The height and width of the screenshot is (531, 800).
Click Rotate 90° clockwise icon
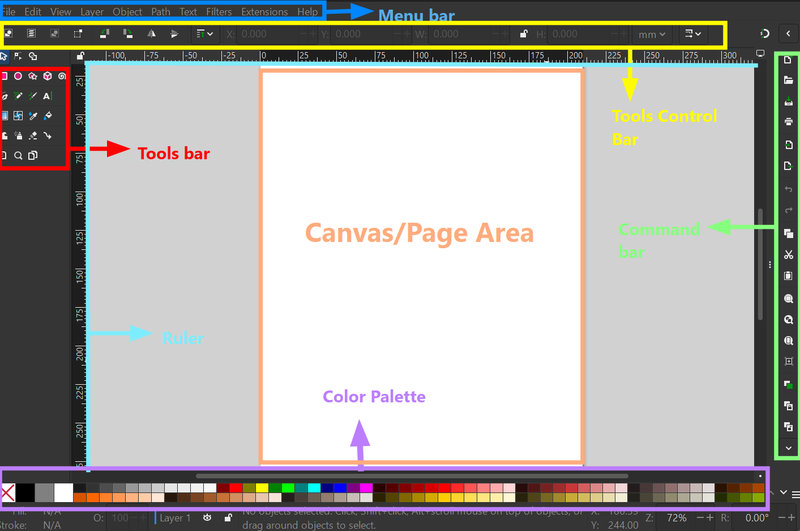click(128, 34)
